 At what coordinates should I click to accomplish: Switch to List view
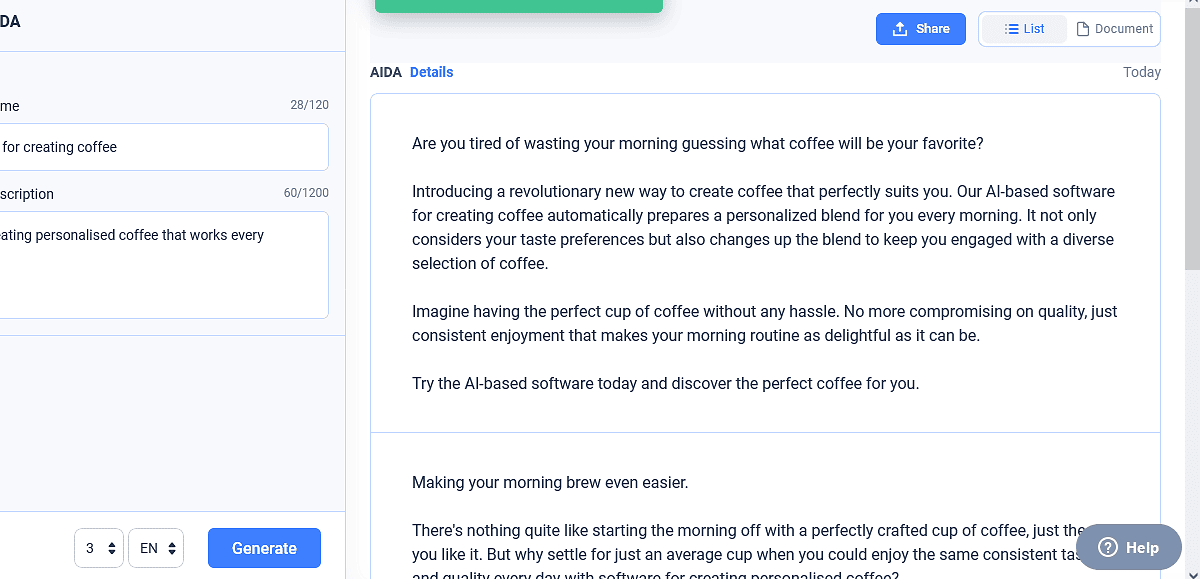1024,29
